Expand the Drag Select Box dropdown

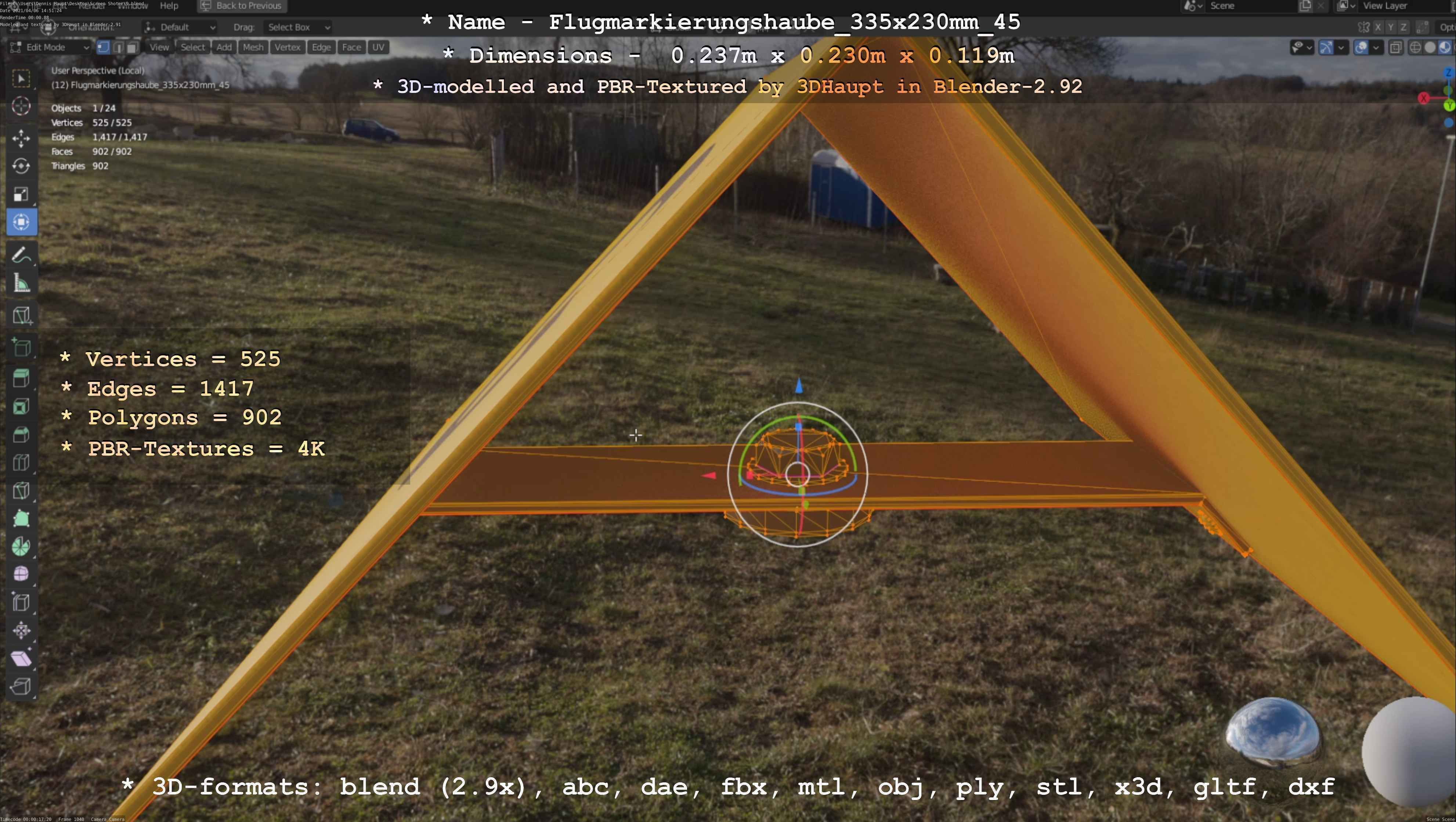299,27
